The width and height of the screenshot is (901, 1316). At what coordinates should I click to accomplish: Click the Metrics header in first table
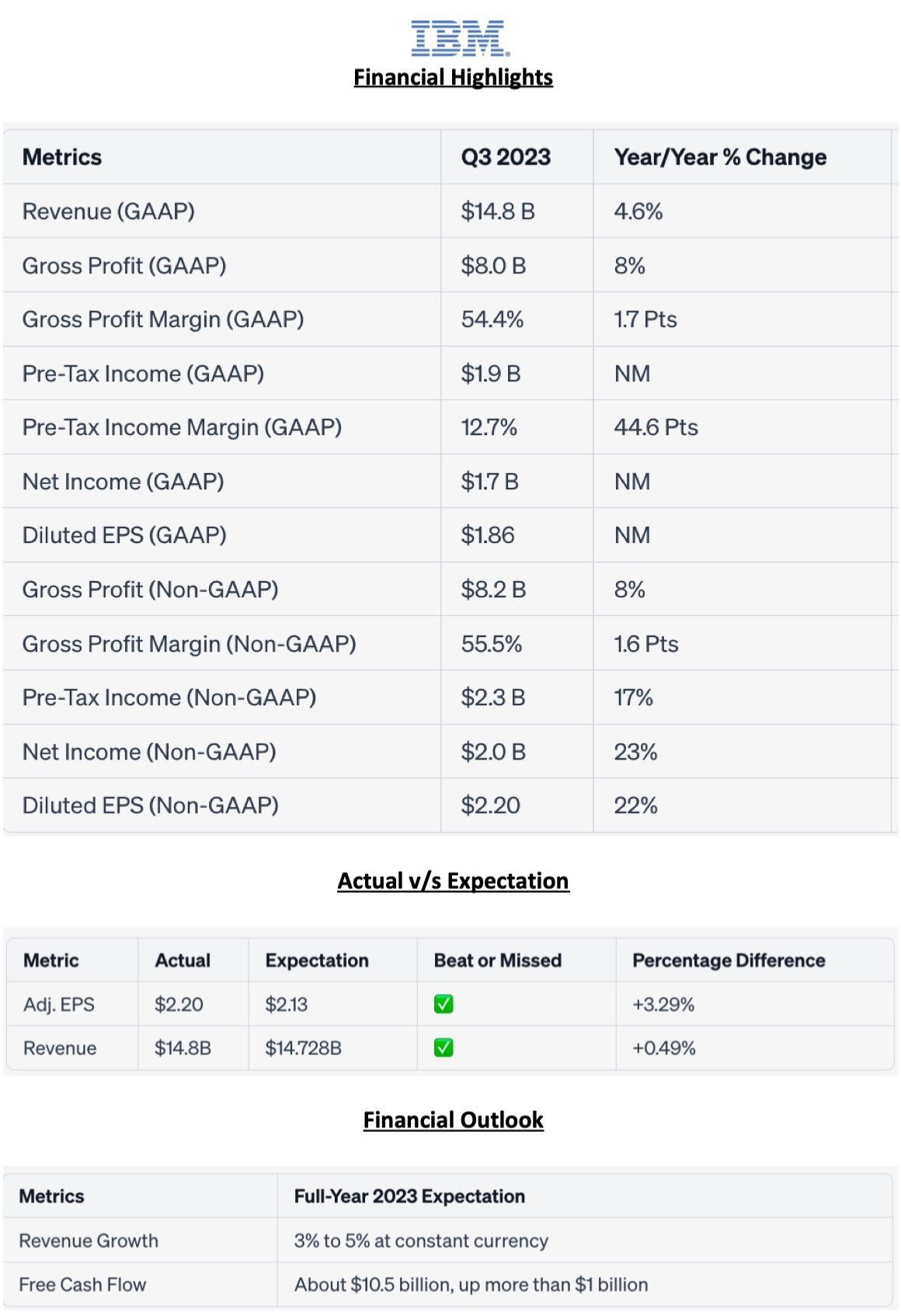point(62,157)
